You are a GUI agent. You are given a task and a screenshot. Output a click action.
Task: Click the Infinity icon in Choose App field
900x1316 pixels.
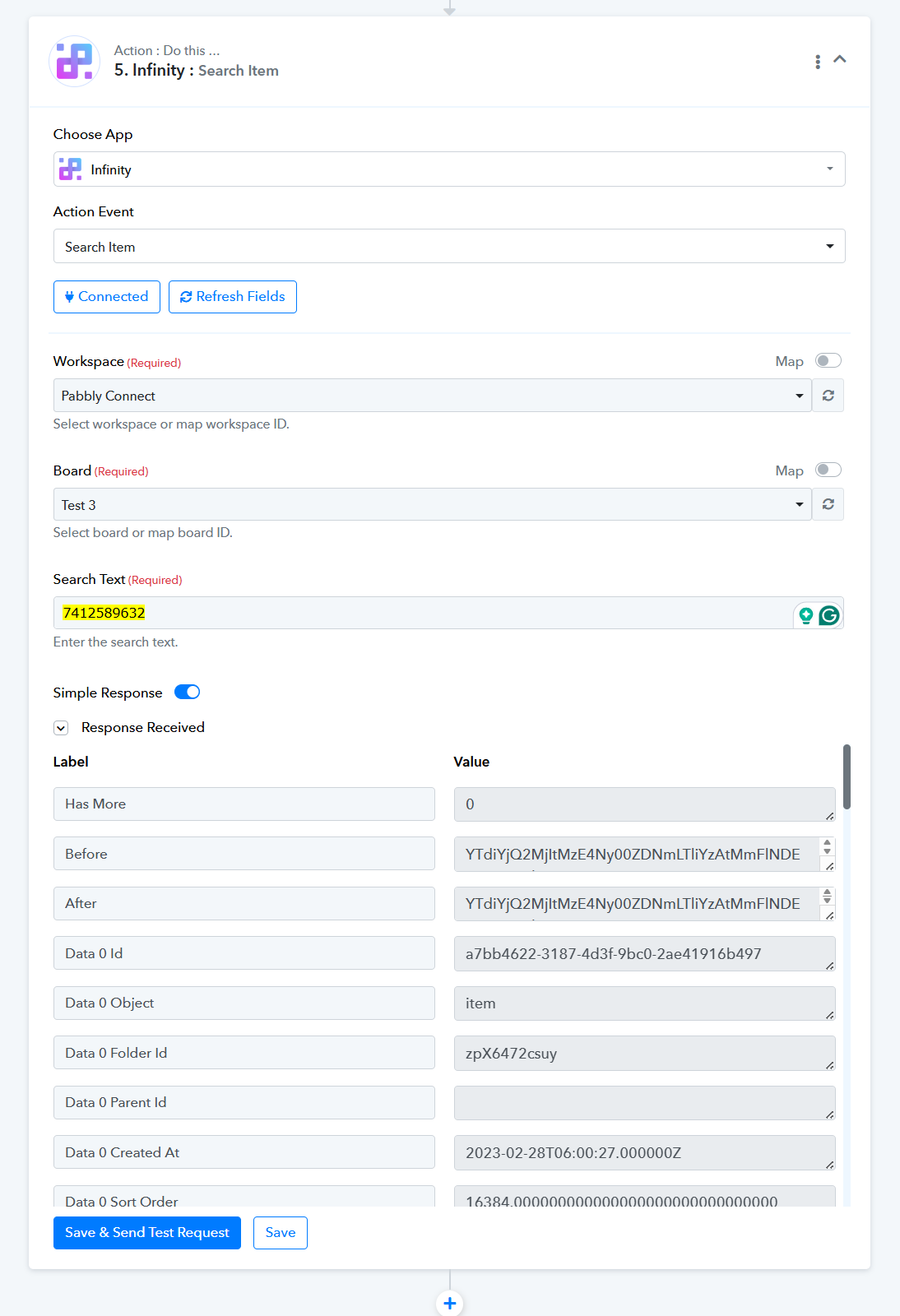click(x=70, y=169)
